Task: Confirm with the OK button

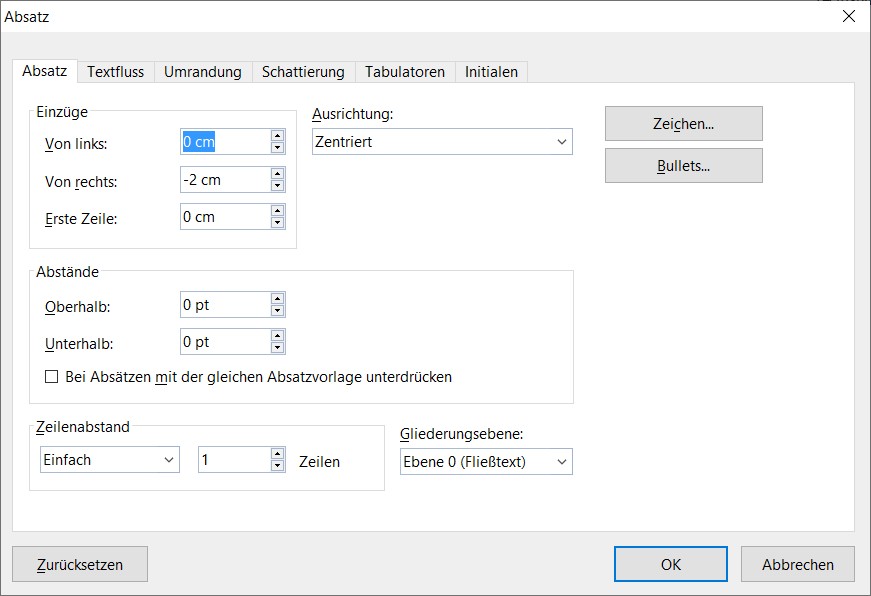Action: pyautogui.click(x=671, y=564)
